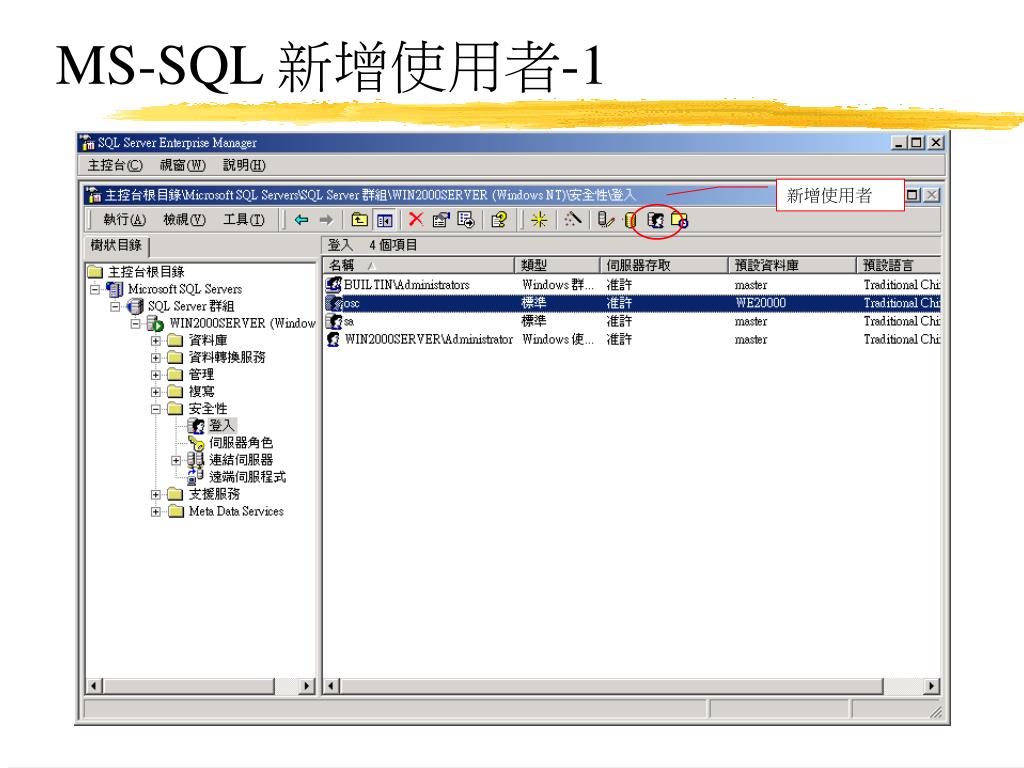Sort by the 名稱 column header
This screenshot has height=768, width=1024.
(418, 265)
